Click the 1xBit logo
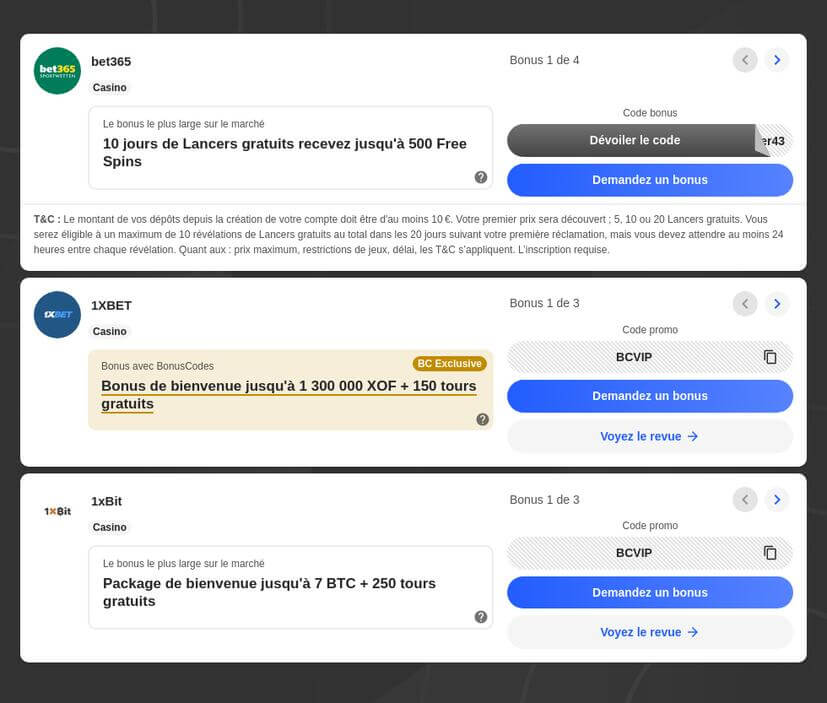This screenshot has width=827, height=703. (x=57, y=511)
